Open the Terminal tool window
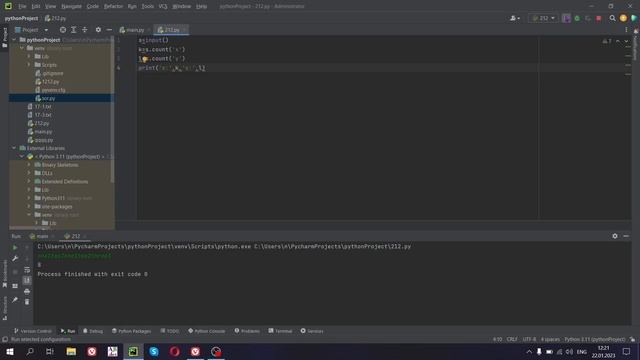Screen dimensions: 640x360 [280, 331]
